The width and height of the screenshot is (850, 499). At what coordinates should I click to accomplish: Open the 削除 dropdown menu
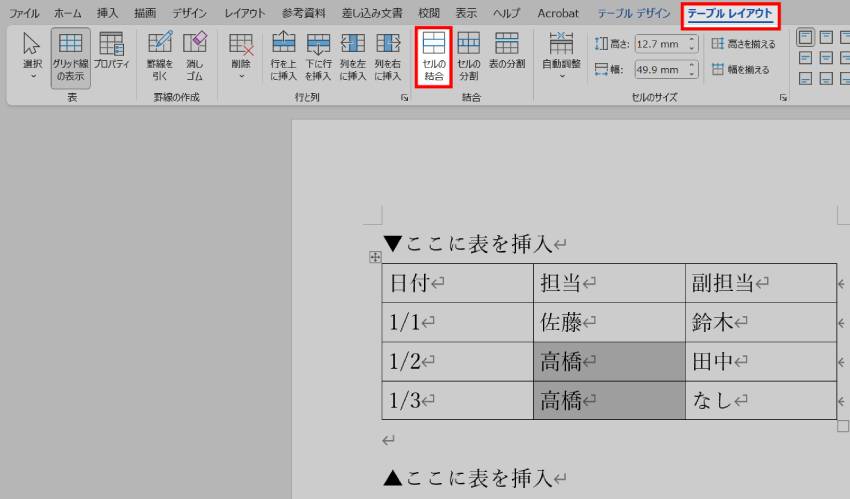[x=241, y=56]
